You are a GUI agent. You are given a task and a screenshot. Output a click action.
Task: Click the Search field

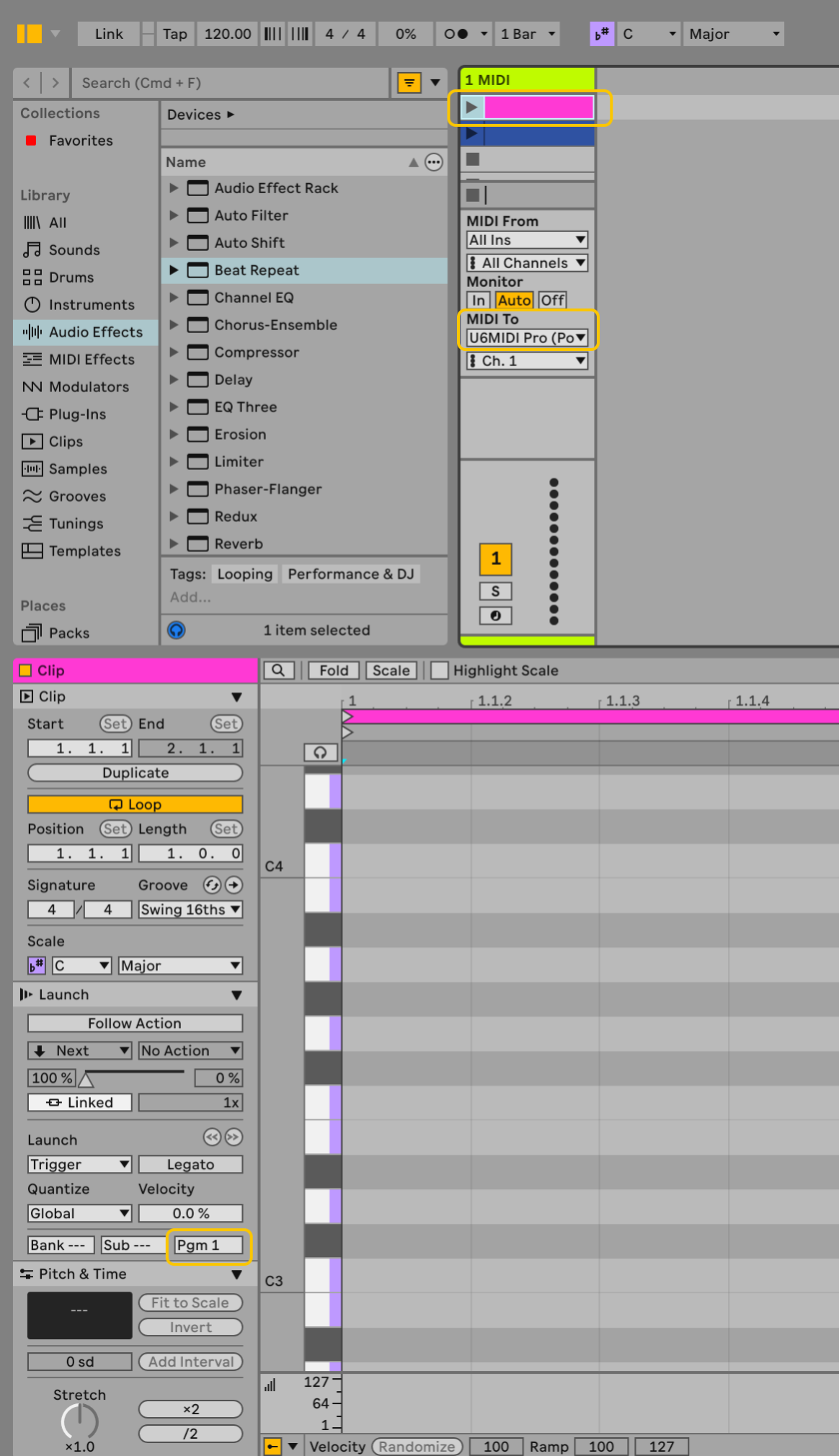coord(231,83)
